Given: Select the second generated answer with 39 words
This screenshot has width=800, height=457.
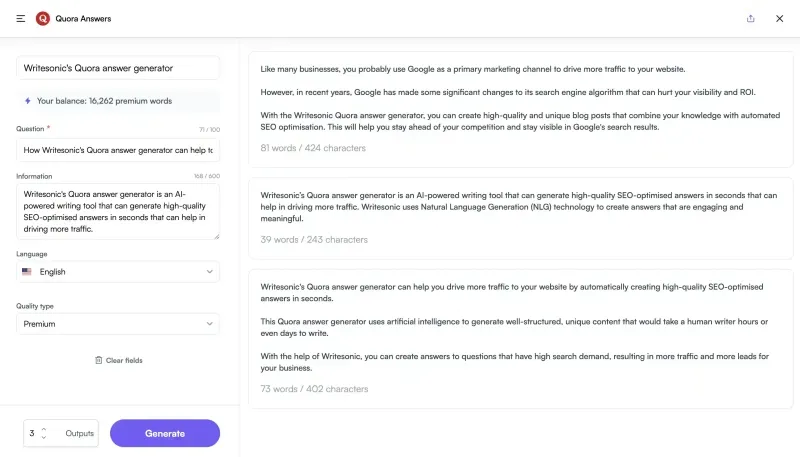Looking at the screenshot, I should [520, 218].
